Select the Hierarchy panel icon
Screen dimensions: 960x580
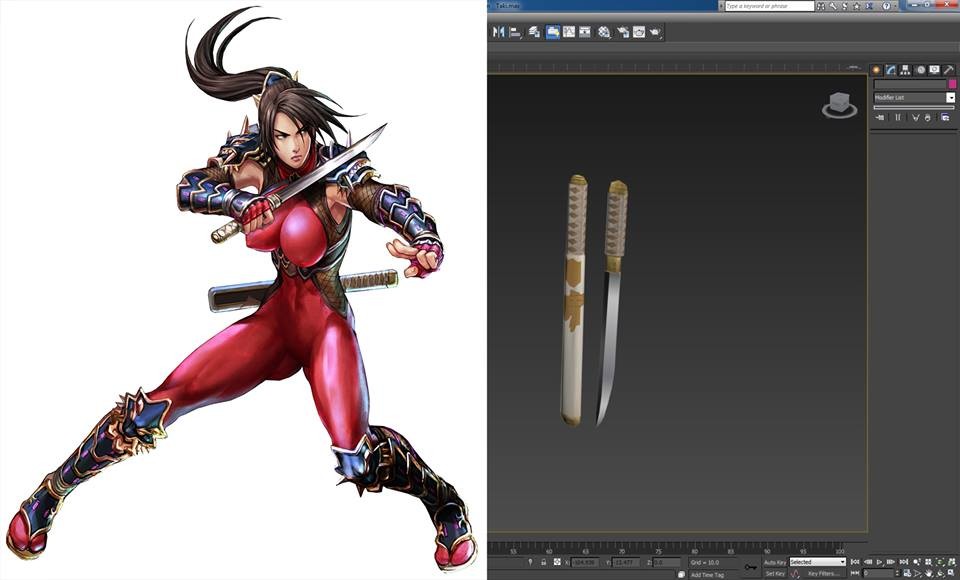[x=905, y=68]
